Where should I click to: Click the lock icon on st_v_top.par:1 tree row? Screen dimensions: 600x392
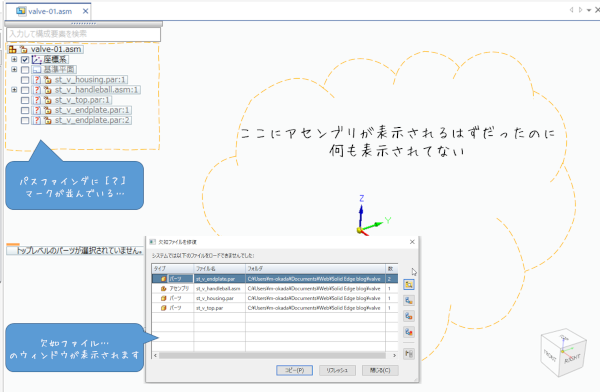[x=47, y=100]
